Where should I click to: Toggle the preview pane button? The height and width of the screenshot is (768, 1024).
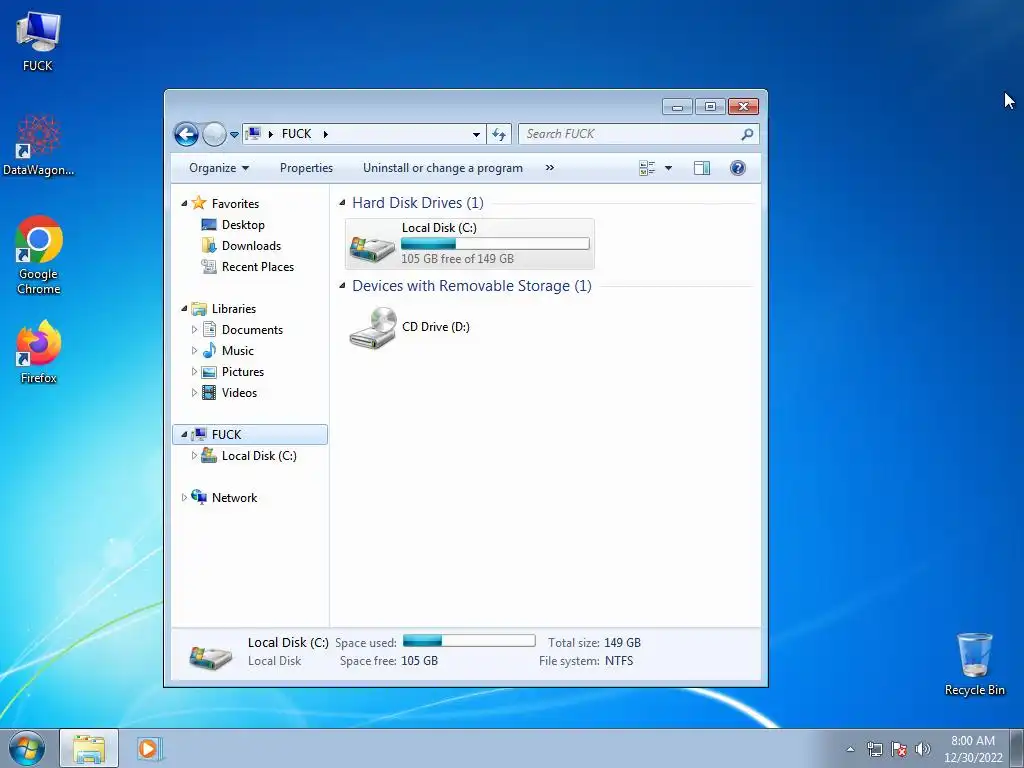click(702, 168)
